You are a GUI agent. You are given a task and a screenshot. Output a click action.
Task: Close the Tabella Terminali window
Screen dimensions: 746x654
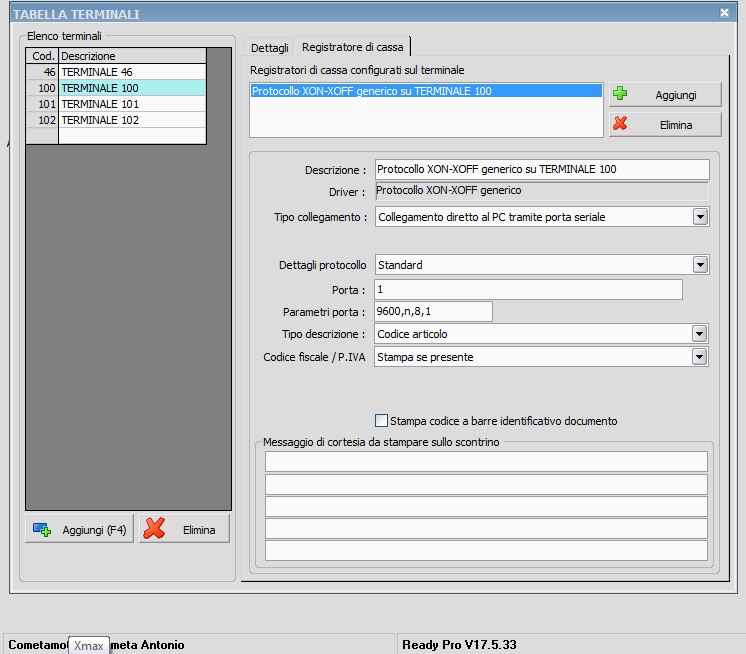tap(724, 13)
